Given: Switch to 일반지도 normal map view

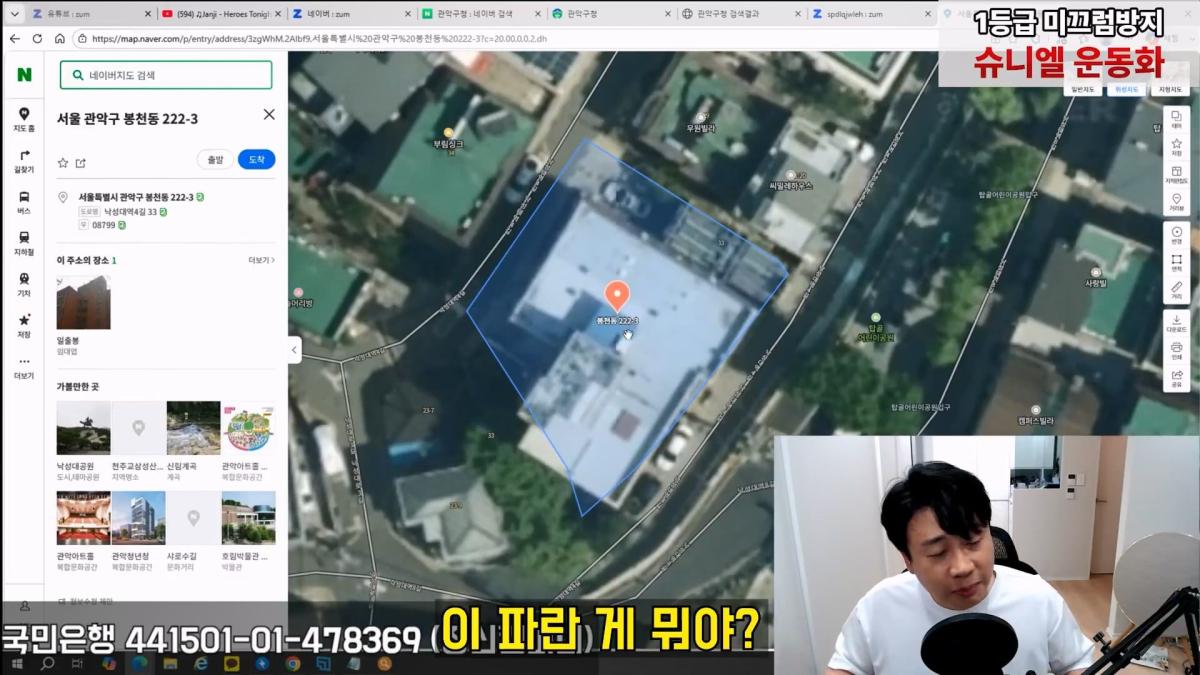Looking at the screenshot, I should click(1085, 90).
